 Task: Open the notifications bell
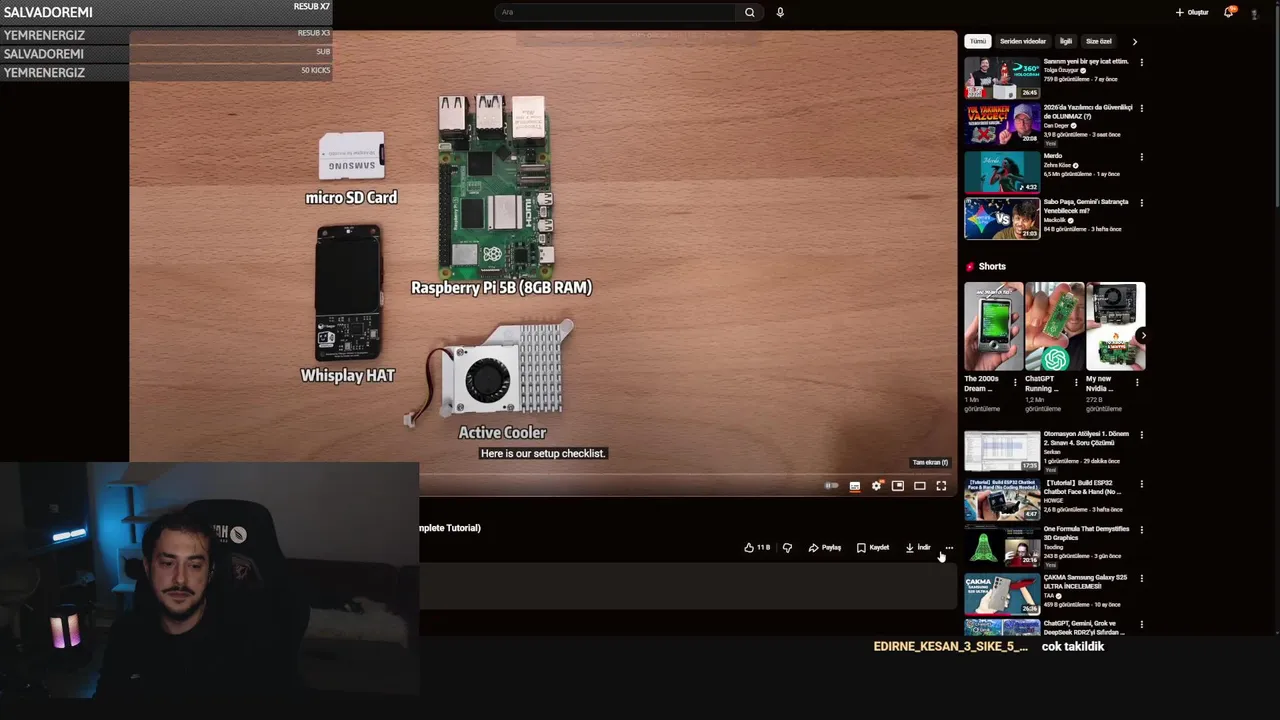pos(1229,12)
